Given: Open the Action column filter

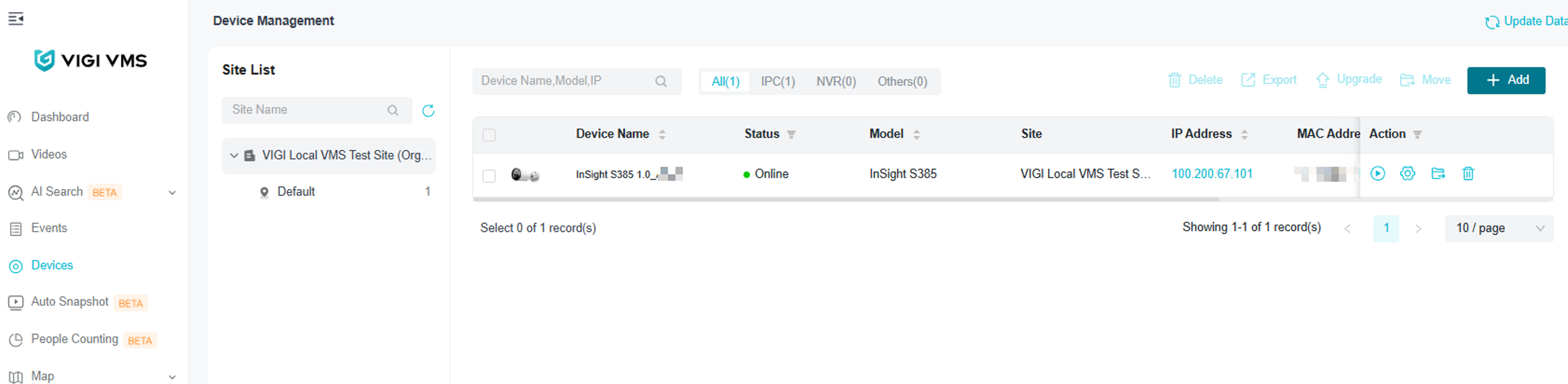Looking at the screenshot, I should click(x=1417, y=135).
